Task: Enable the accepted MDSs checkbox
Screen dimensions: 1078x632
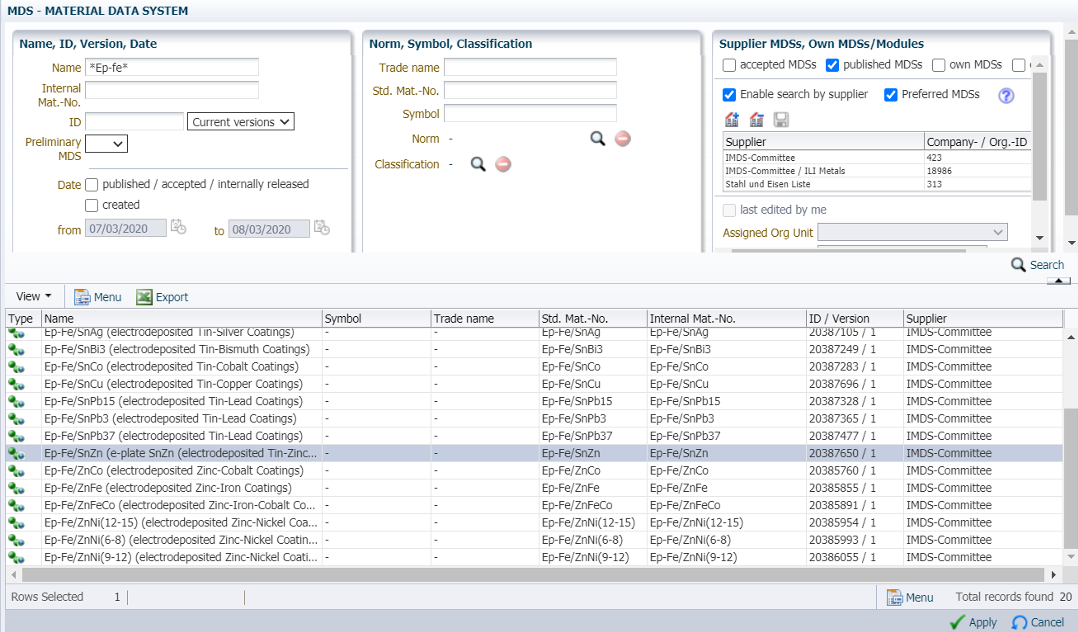Action: 730,65
